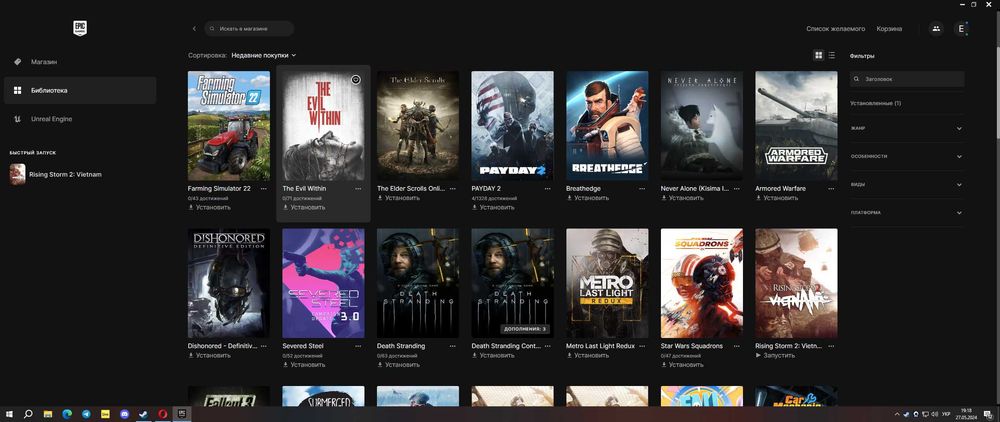Expand the Платформа filter

[907, 212]
